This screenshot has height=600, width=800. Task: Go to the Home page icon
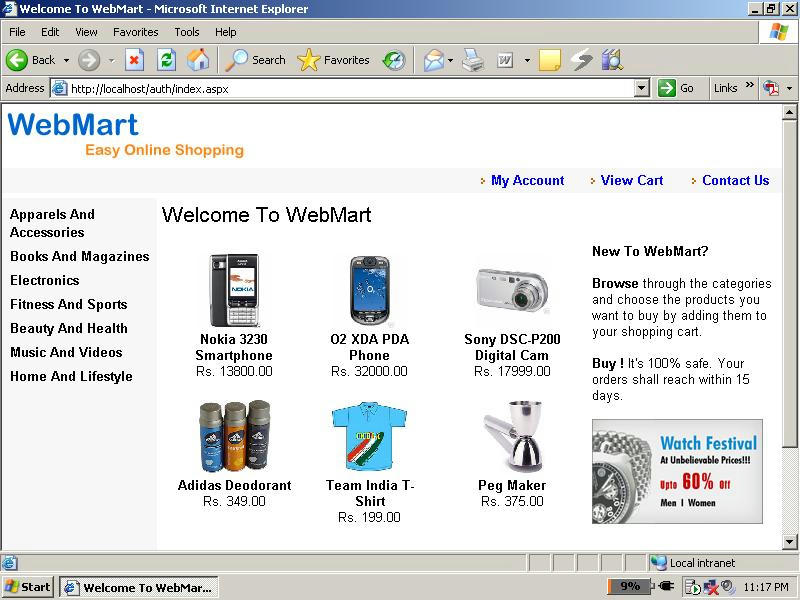tap(198, 60)
